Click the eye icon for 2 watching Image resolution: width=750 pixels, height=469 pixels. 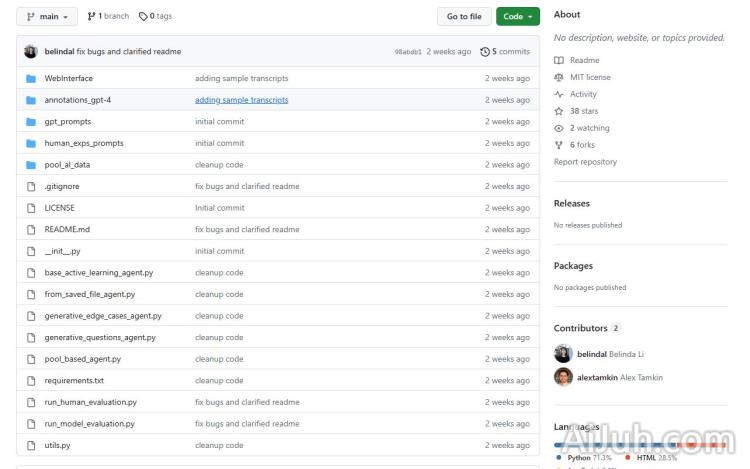559,128
